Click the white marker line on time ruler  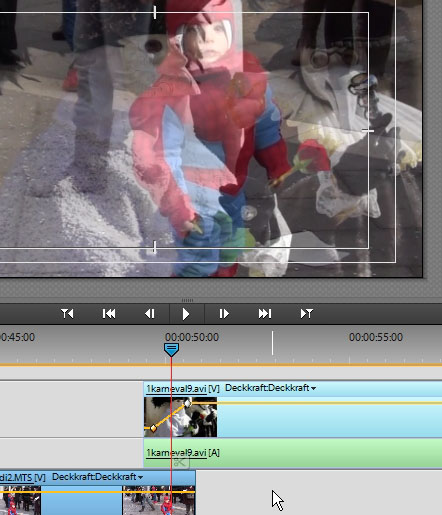[x=272, y=343]
